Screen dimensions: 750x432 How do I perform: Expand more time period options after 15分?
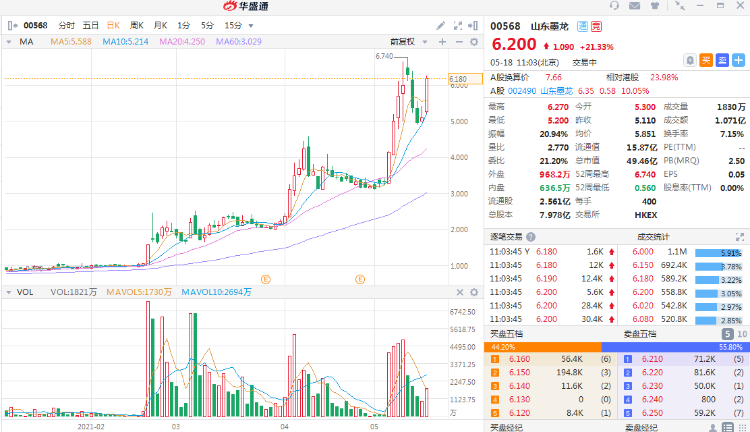point(251,25)
